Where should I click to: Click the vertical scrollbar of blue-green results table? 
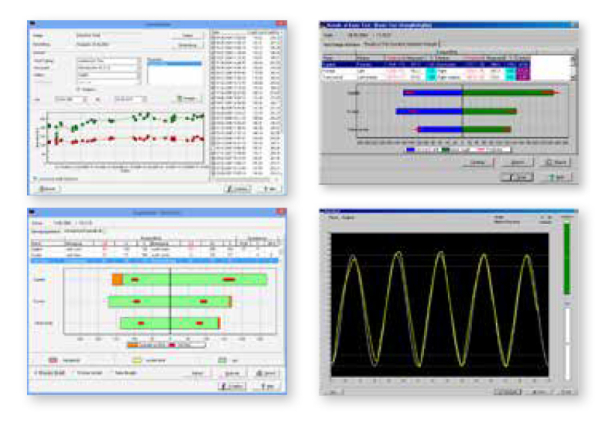573,68
